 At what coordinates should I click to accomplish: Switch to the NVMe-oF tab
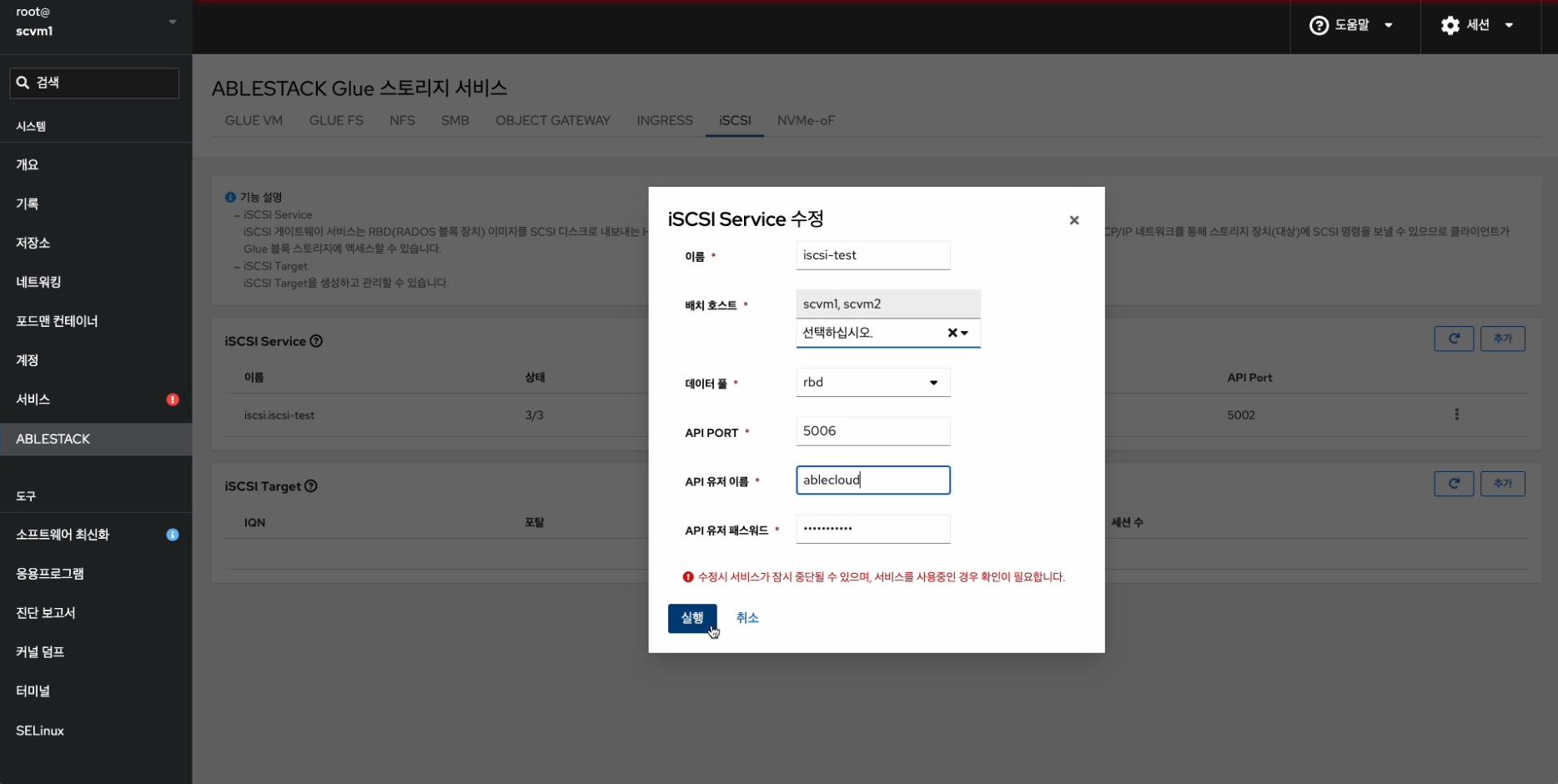click(805, 121)
